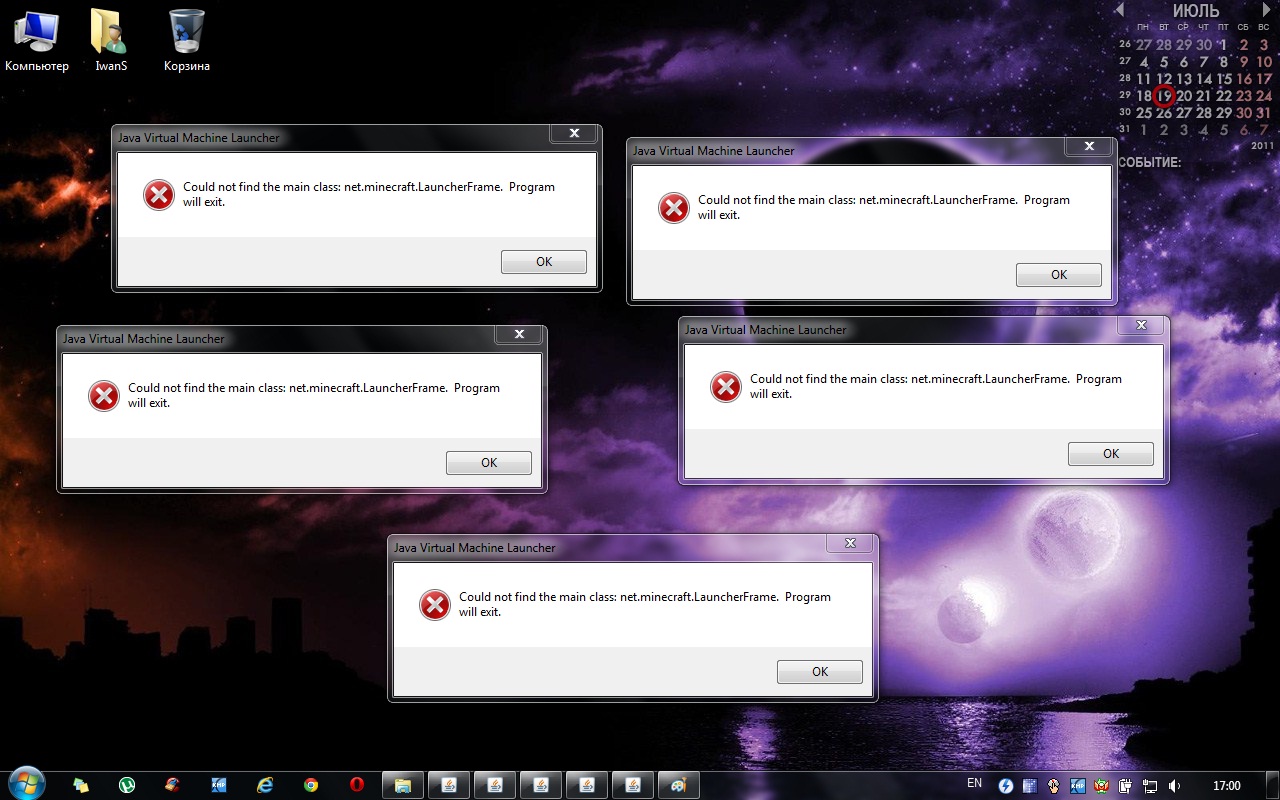Click the Show desktop strip beside the clock
This screenshot has width=1280, height=800.
[x=1272, y=785]
